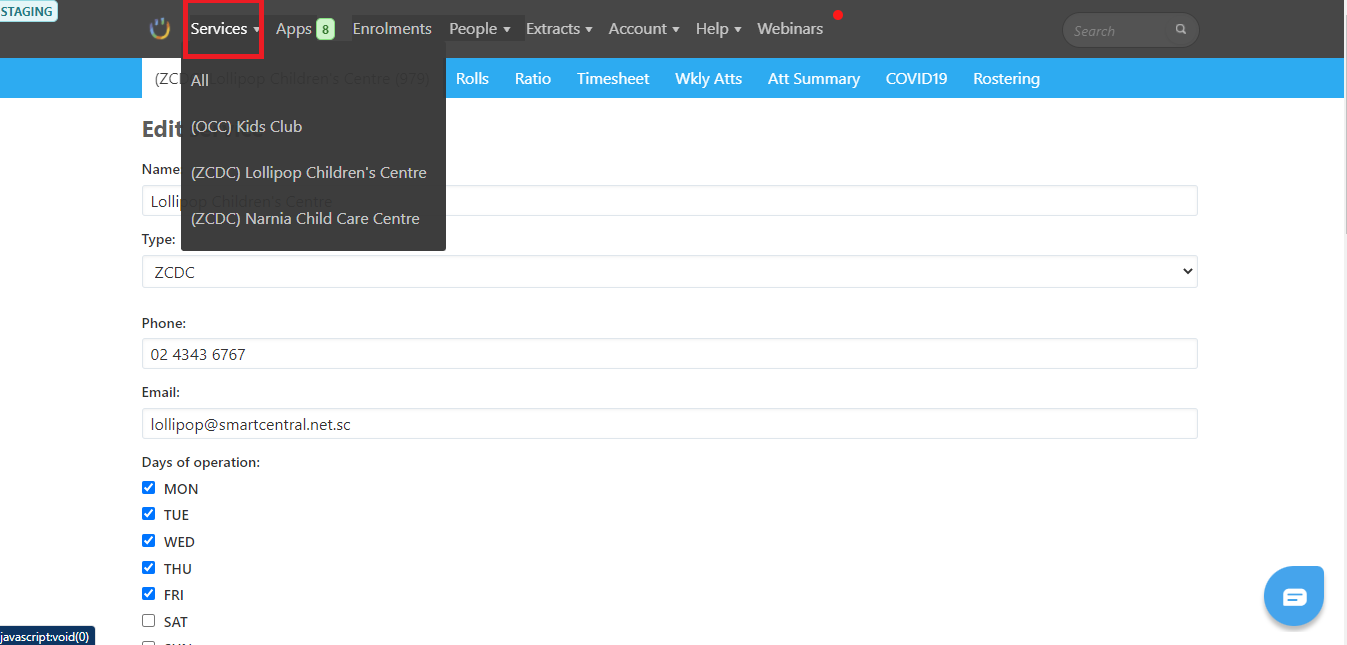
Task: Open the COVID19 tab
Action: (x=916, y=78)
